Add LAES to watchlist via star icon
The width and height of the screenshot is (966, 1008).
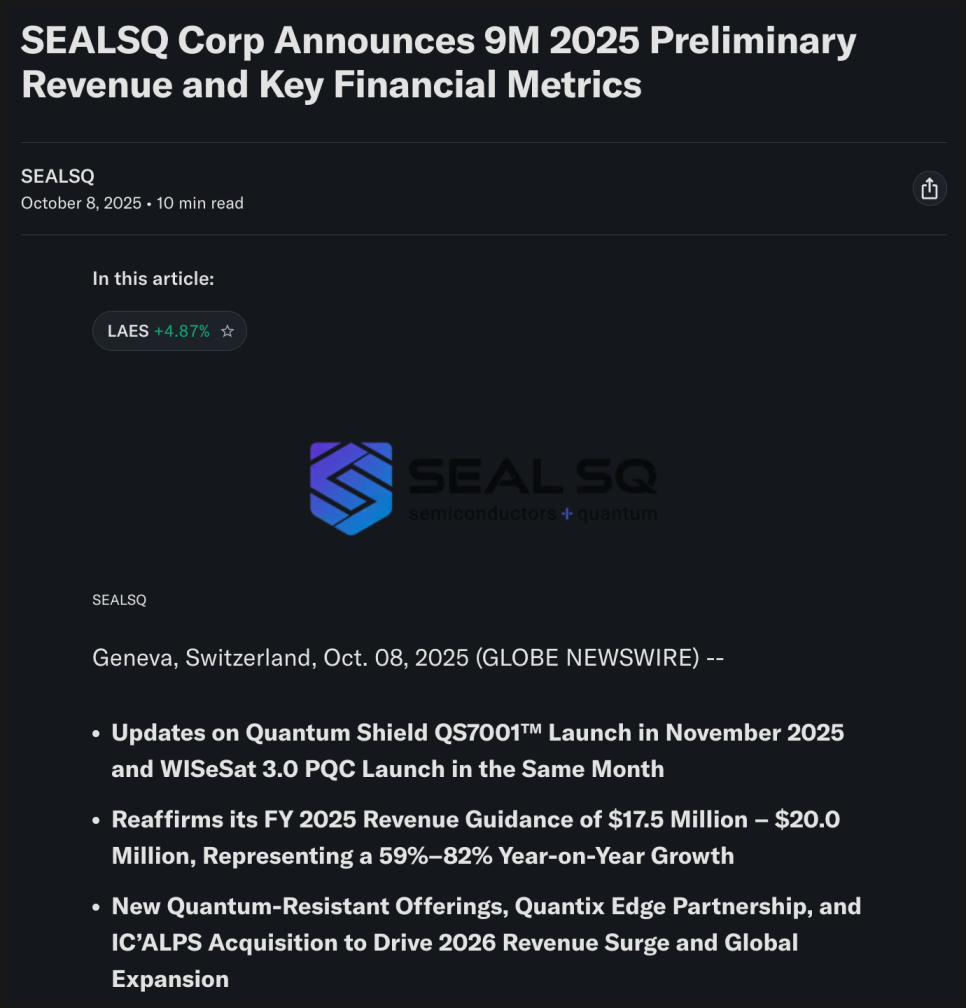click(x=227, y=331)
